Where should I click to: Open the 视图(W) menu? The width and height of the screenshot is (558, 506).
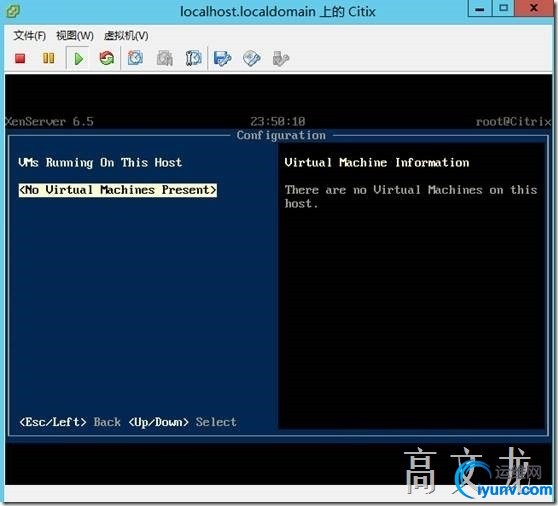point(75,36)
